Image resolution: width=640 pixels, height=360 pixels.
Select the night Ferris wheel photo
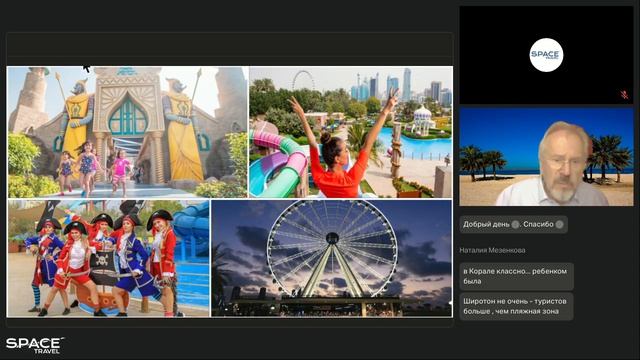[332, 258]
